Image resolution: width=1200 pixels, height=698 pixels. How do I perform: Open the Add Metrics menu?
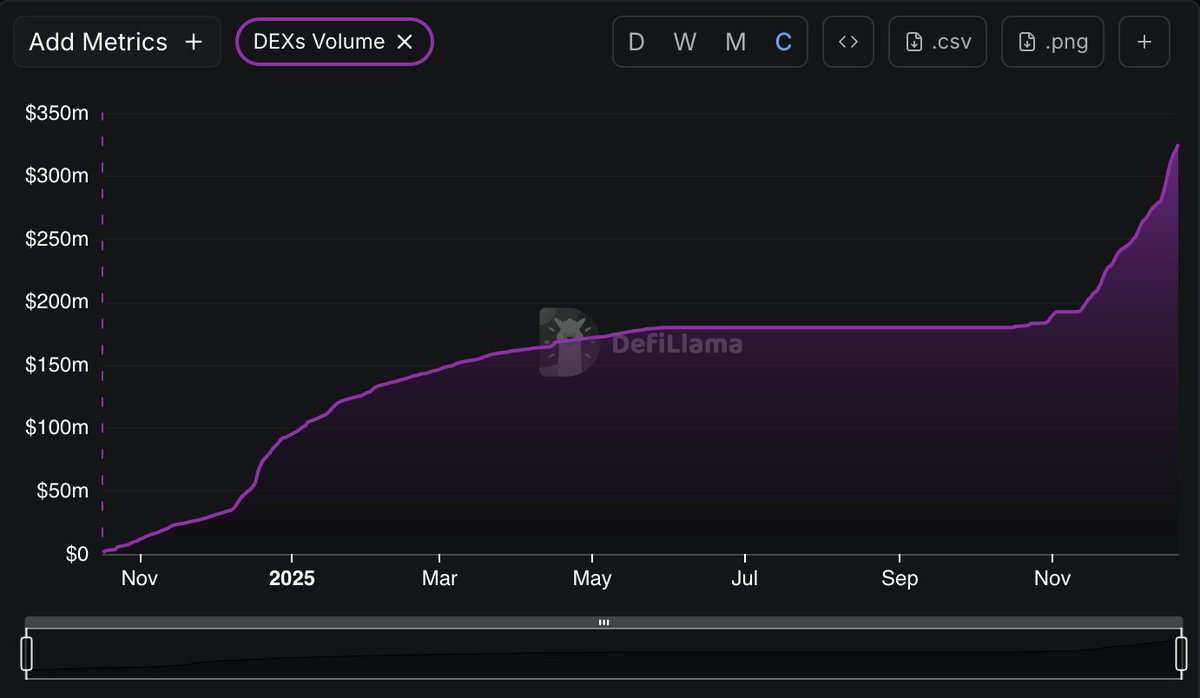[117, 42]
